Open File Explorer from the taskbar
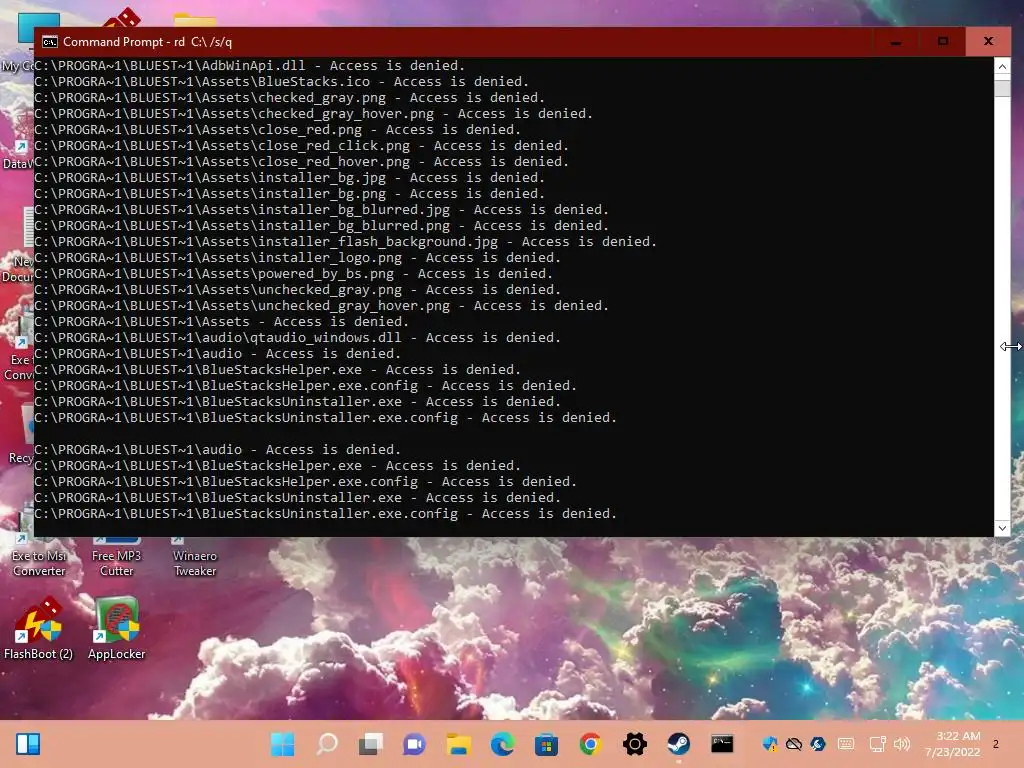Screen dimensions: 1024x768 tap(458, 744)
